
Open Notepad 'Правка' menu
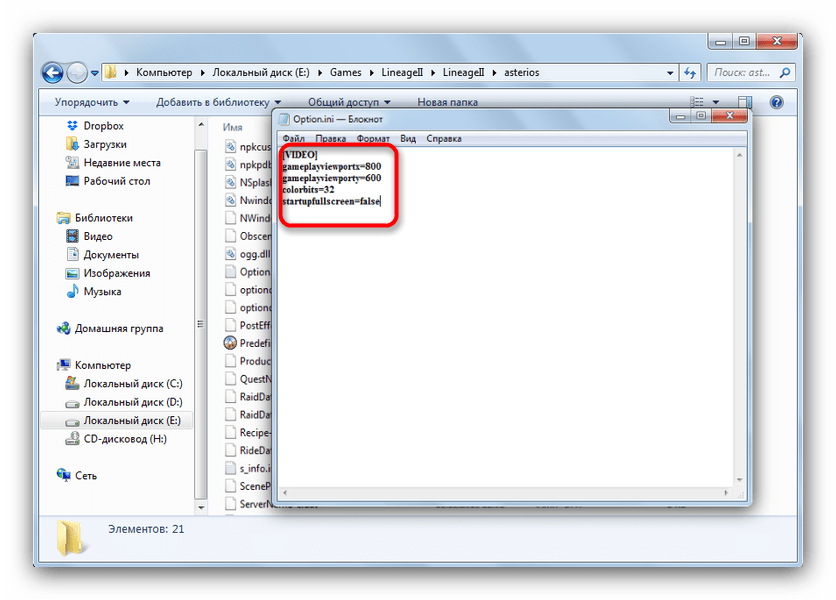pos(331,139)
